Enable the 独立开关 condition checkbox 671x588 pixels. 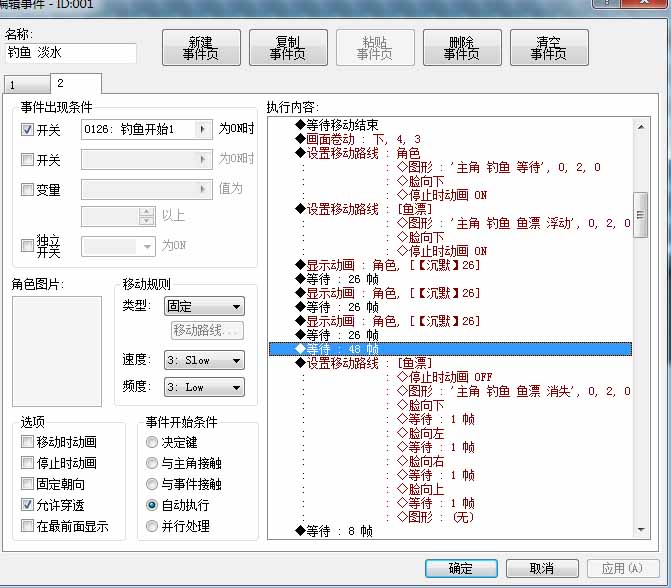coord(27,246)
